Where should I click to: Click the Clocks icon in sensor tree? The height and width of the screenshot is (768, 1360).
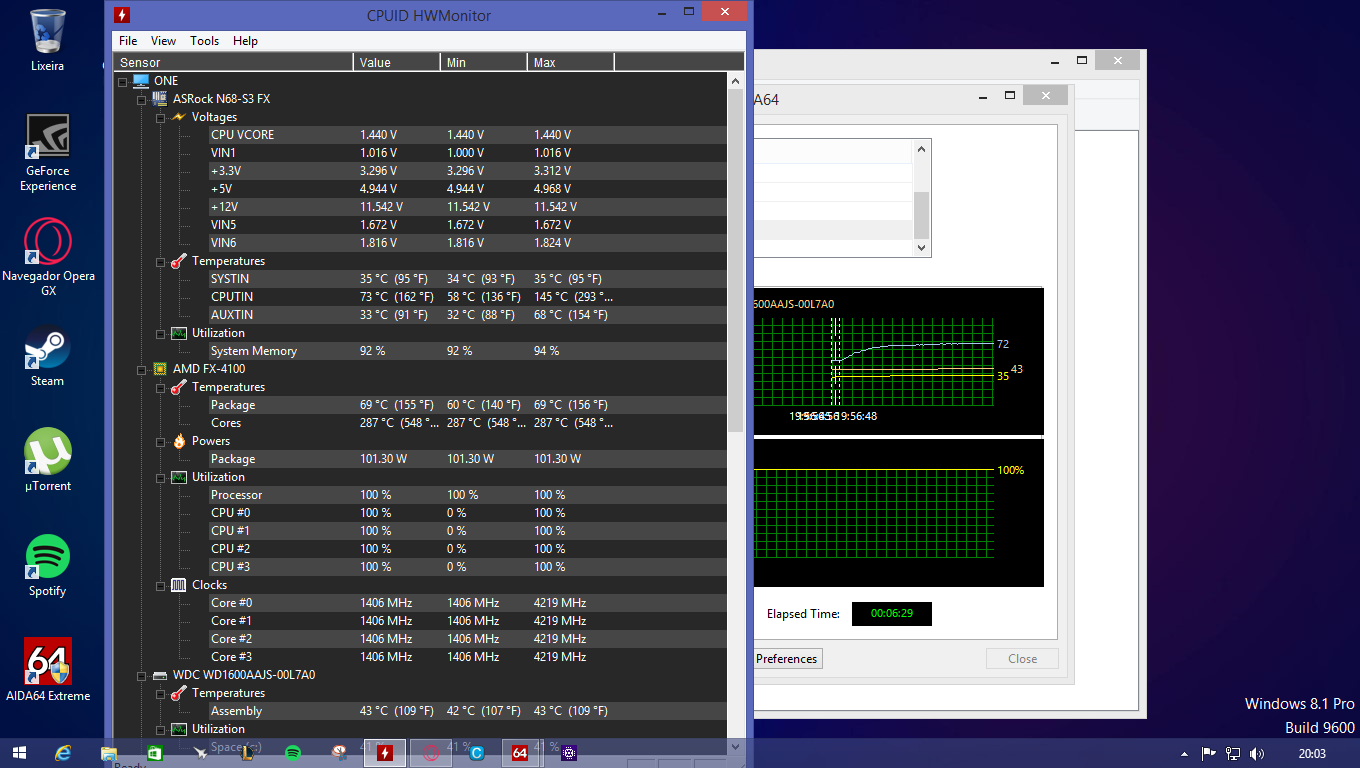(179, 585)
